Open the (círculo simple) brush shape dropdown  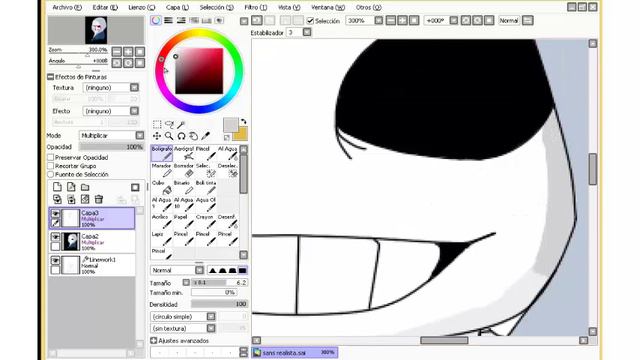pos(211,316)
